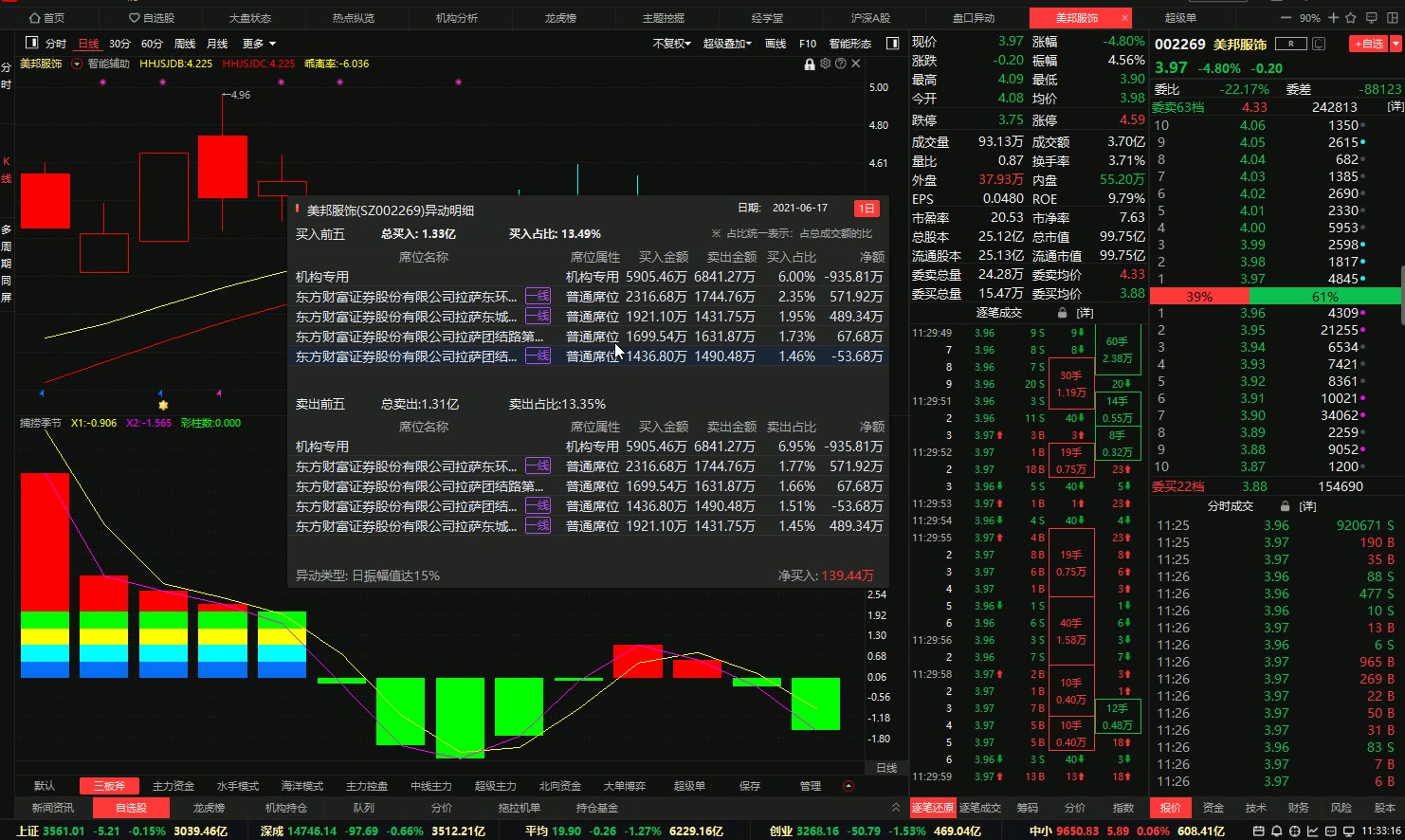
Task: Toggle 智能辅助 round indicator button
Action: (77, 64)
